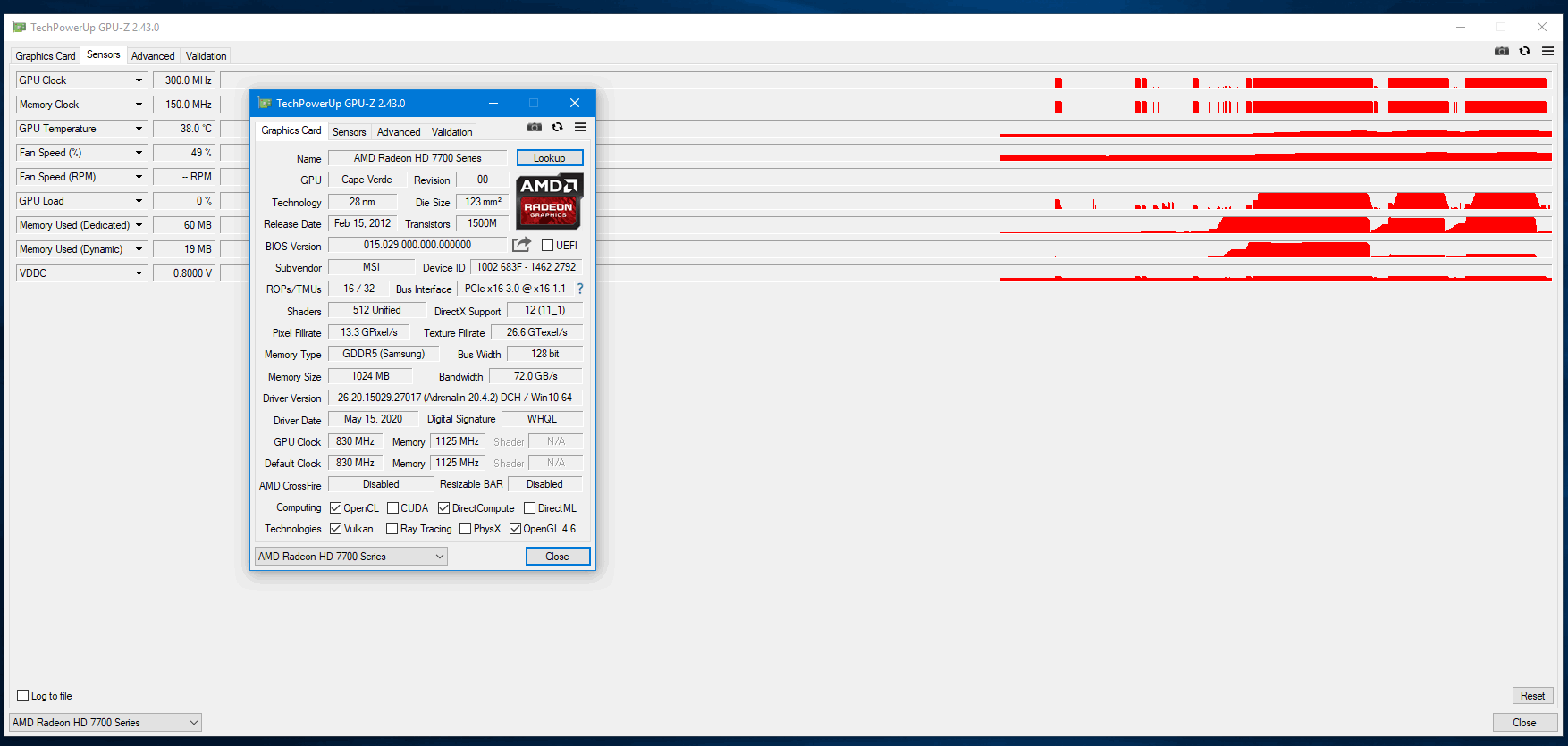
Task: Open GPU Clock sensor dropdown
Action: (x=139, y=80)
